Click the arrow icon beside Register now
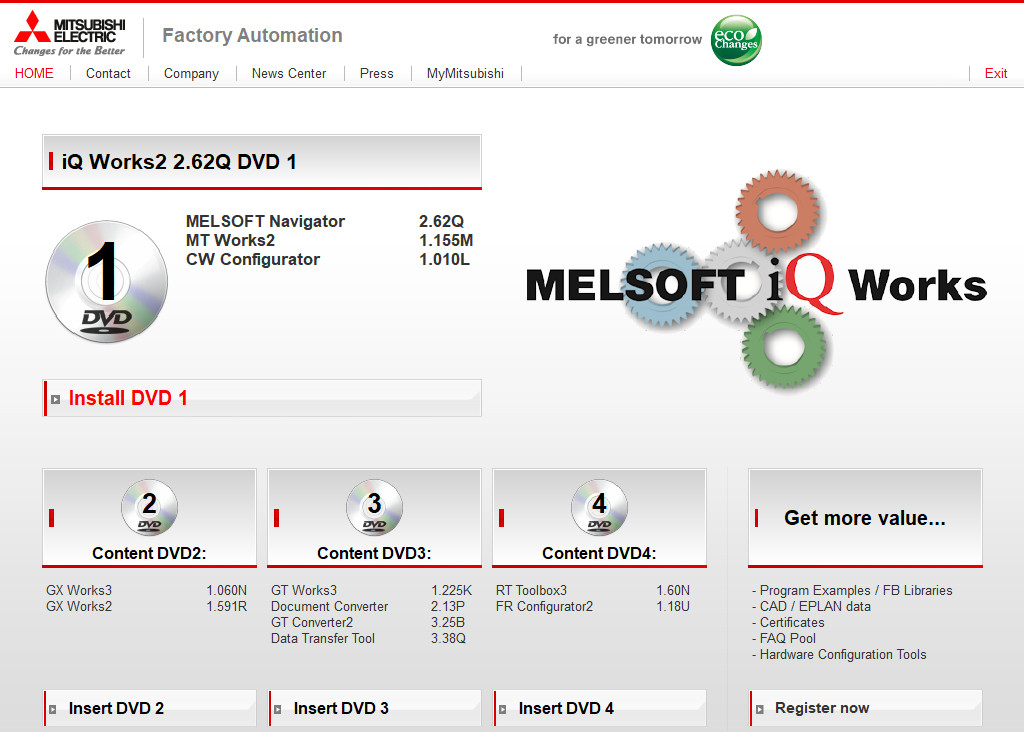Screen dimensions: 1024x732 (760, 709)
